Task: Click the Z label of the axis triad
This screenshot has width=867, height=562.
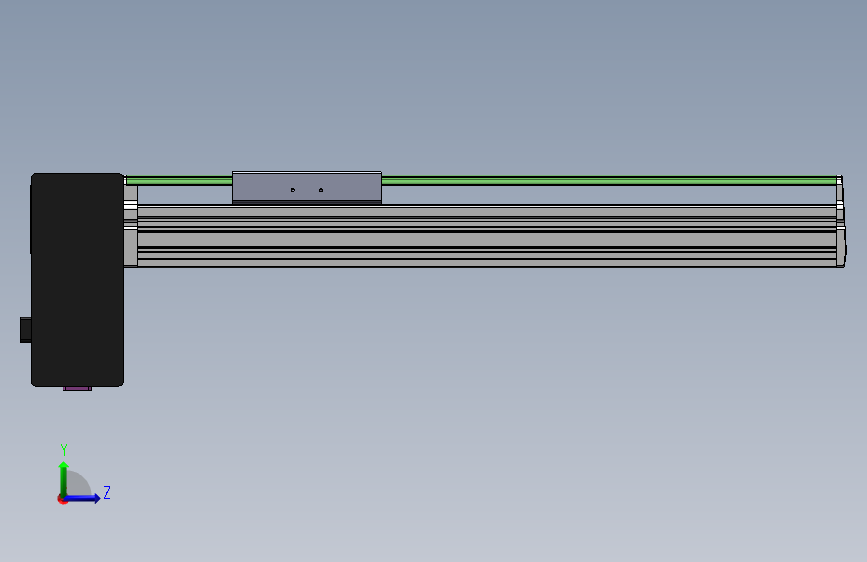Action: click(107, 492)
